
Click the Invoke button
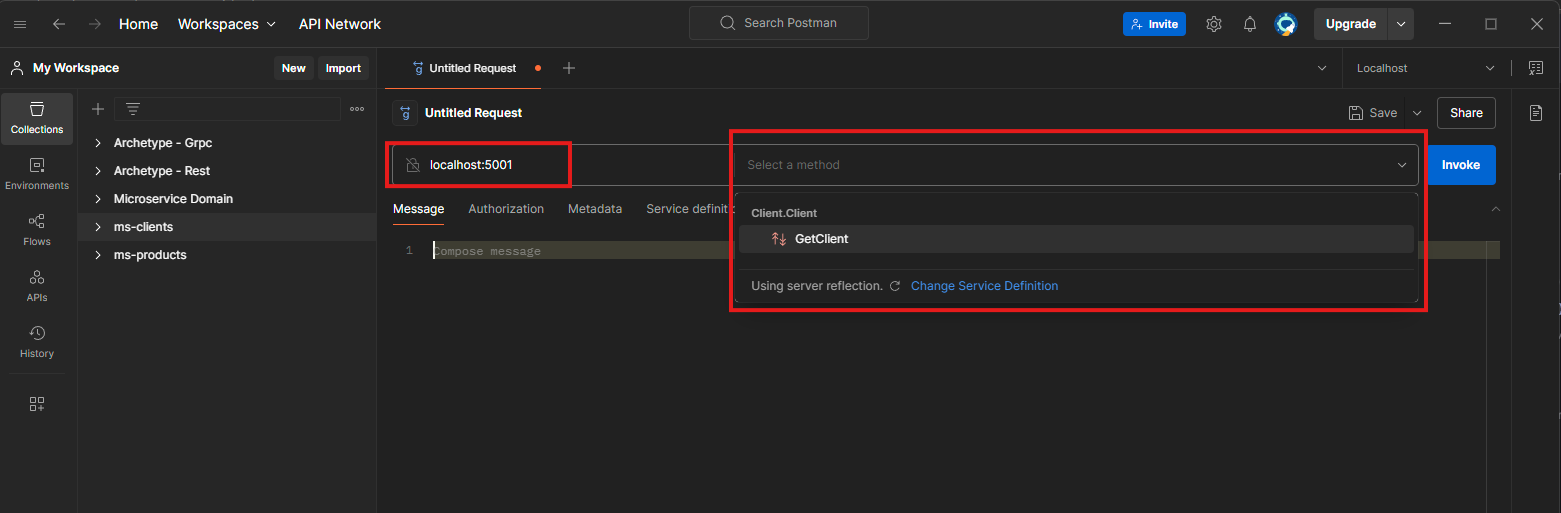point(1460,165)
